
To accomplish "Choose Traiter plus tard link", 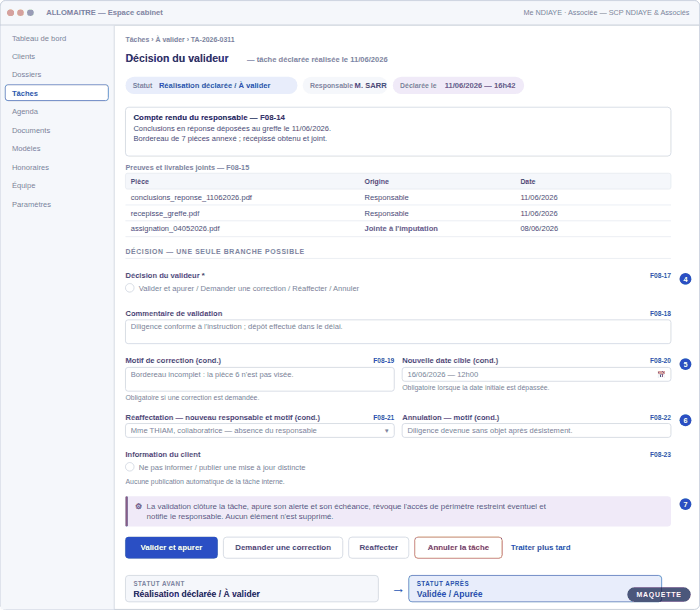I will pyautogui.click(x=541, y=547).
